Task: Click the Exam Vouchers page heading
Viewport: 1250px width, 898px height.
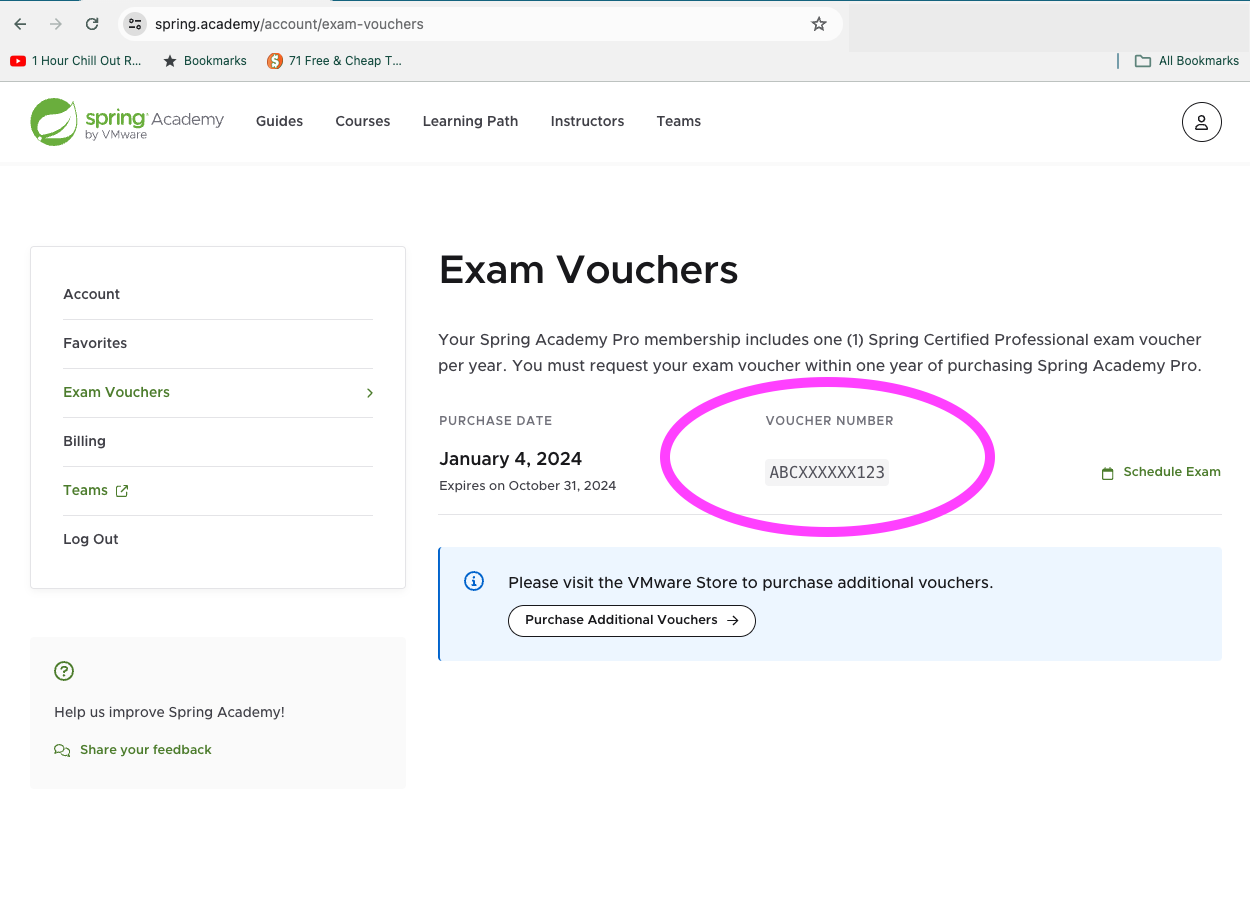Action: click(588, 270)
